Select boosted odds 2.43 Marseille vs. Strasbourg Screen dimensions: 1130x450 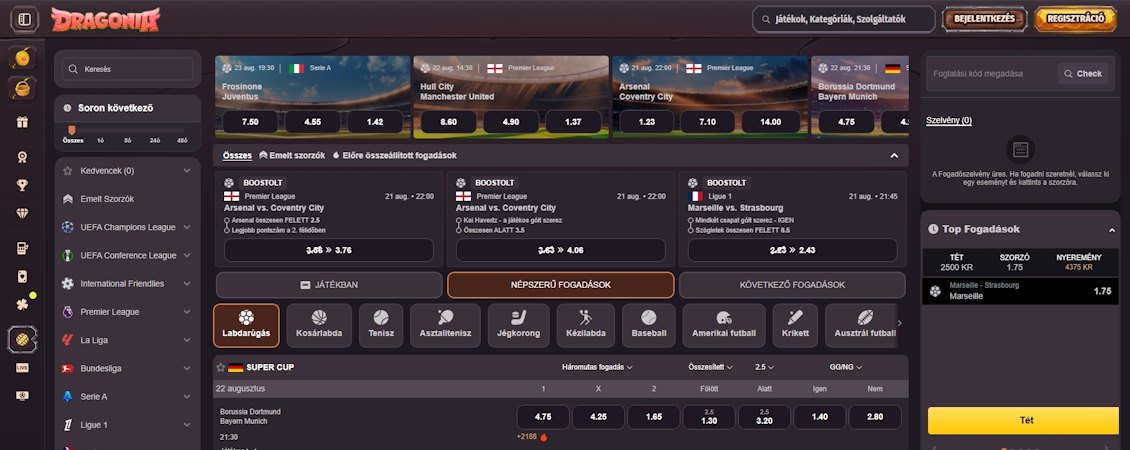tap(792, 250)
